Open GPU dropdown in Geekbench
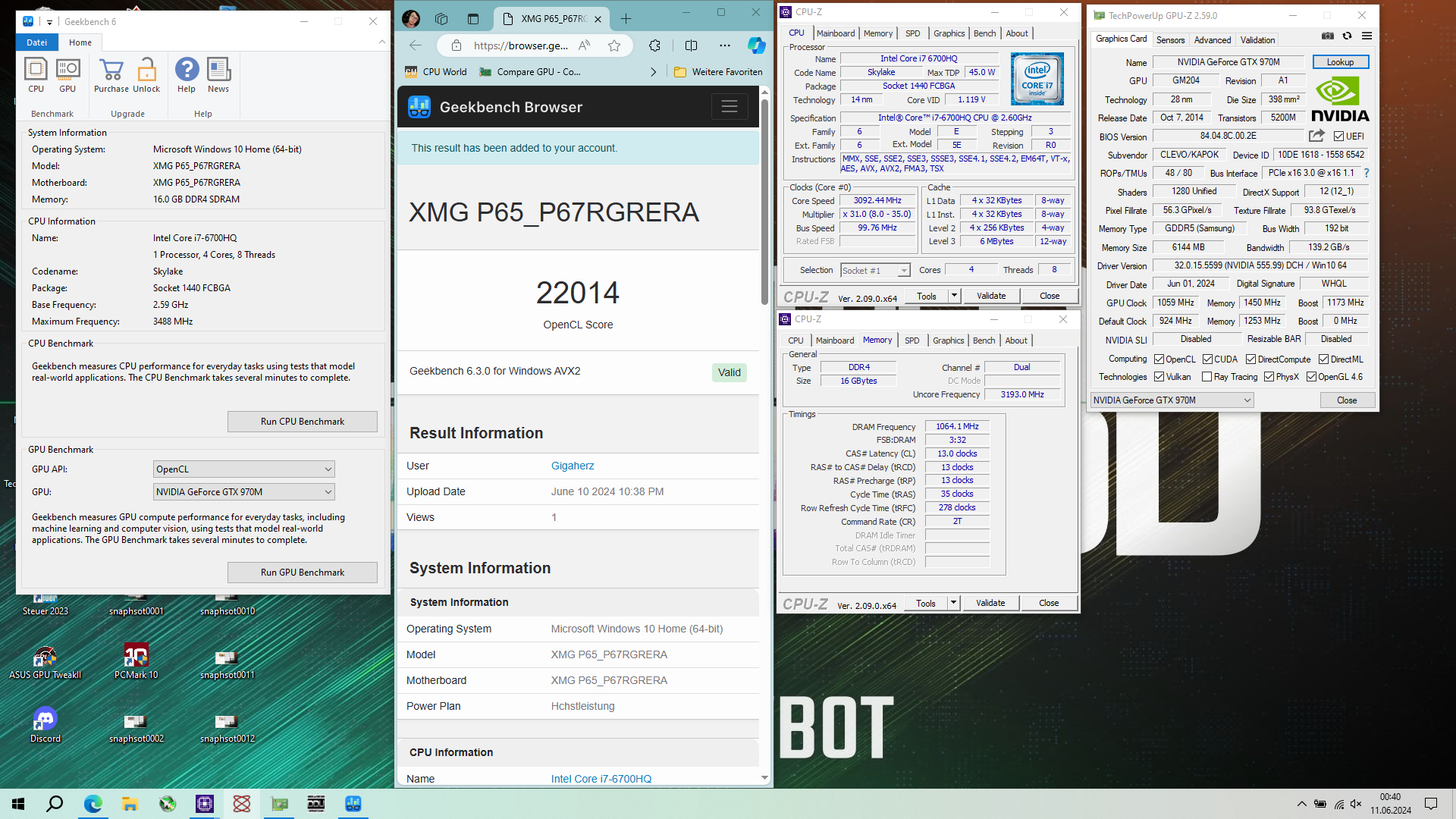Screen dimensions: 1456x819 pos(243,492)
